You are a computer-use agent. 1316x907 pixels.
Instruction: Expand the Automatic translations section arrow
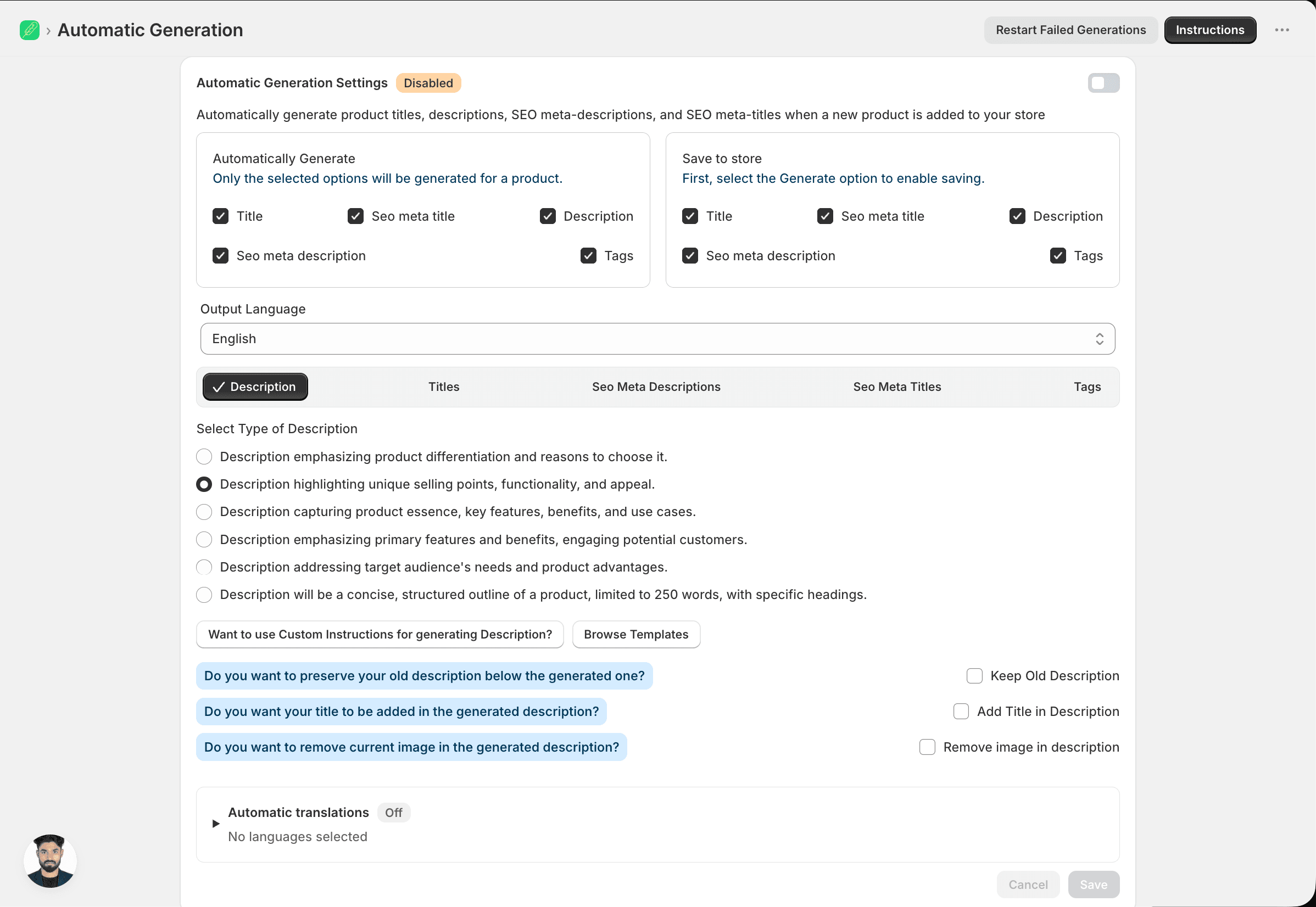pyautogui.click(x=215, y=824)
